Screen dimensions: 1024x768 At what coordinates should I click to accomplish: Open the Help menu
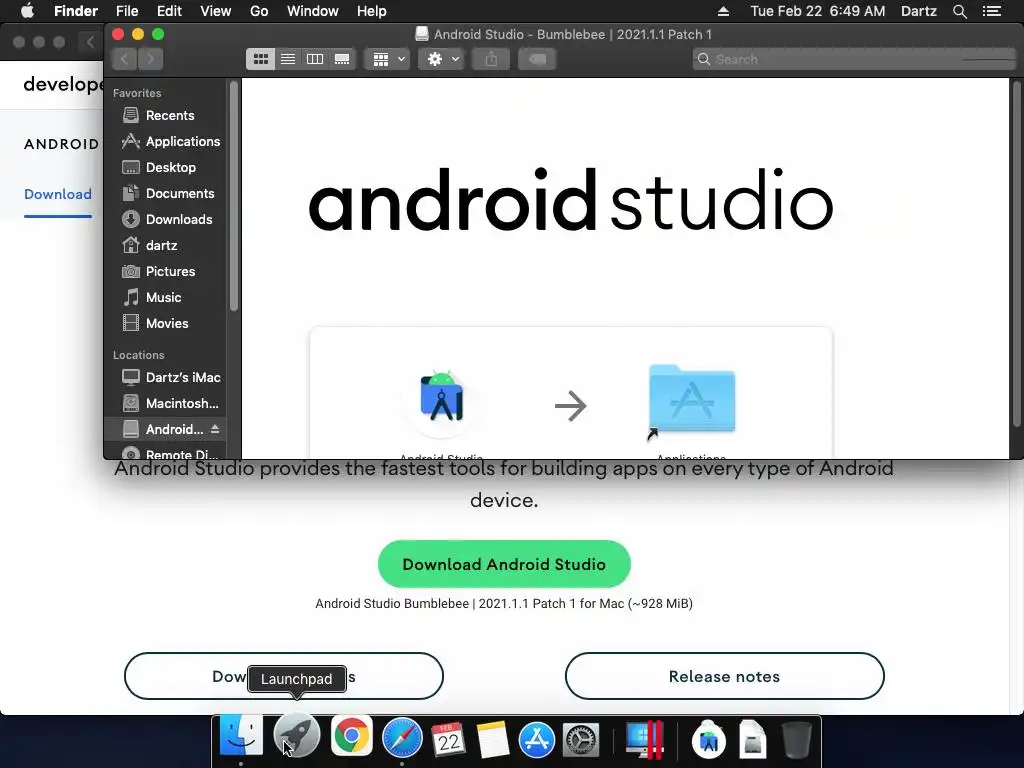click(372, 11)
